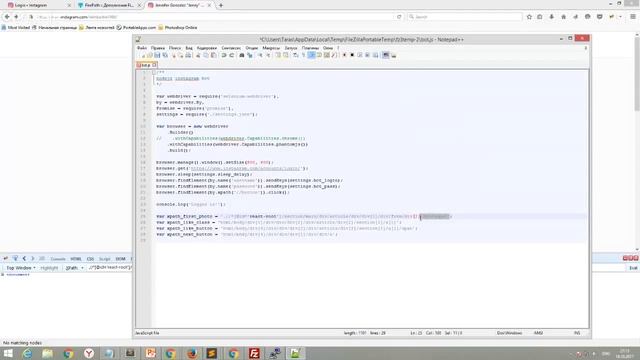Click the Firebug inspect element icon
The height and width of the screenshot is (360, 640).
click(15, 258)
